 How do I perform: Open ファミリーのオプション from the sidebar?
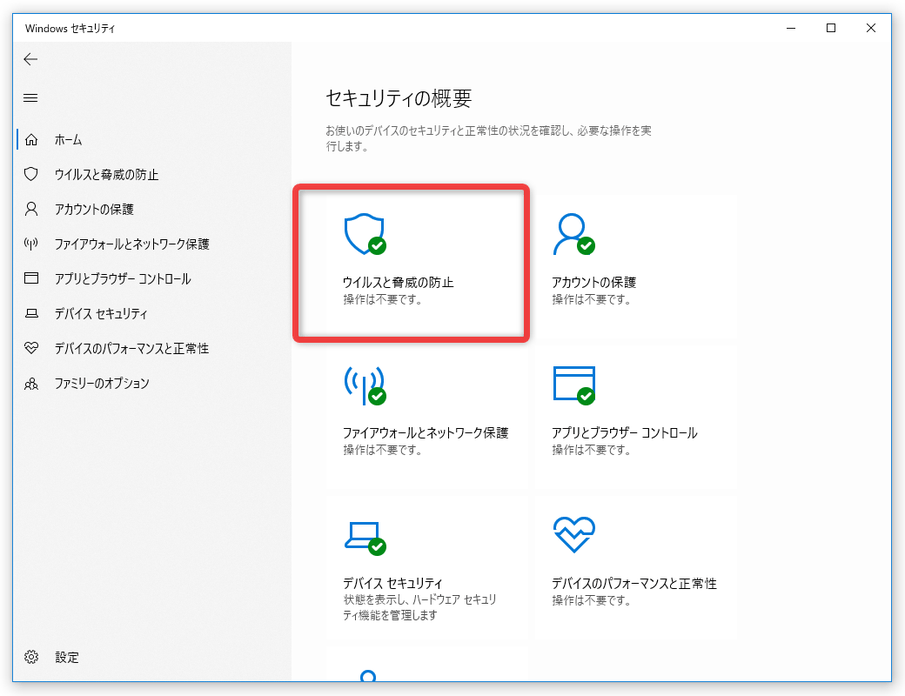coord(102,383)
